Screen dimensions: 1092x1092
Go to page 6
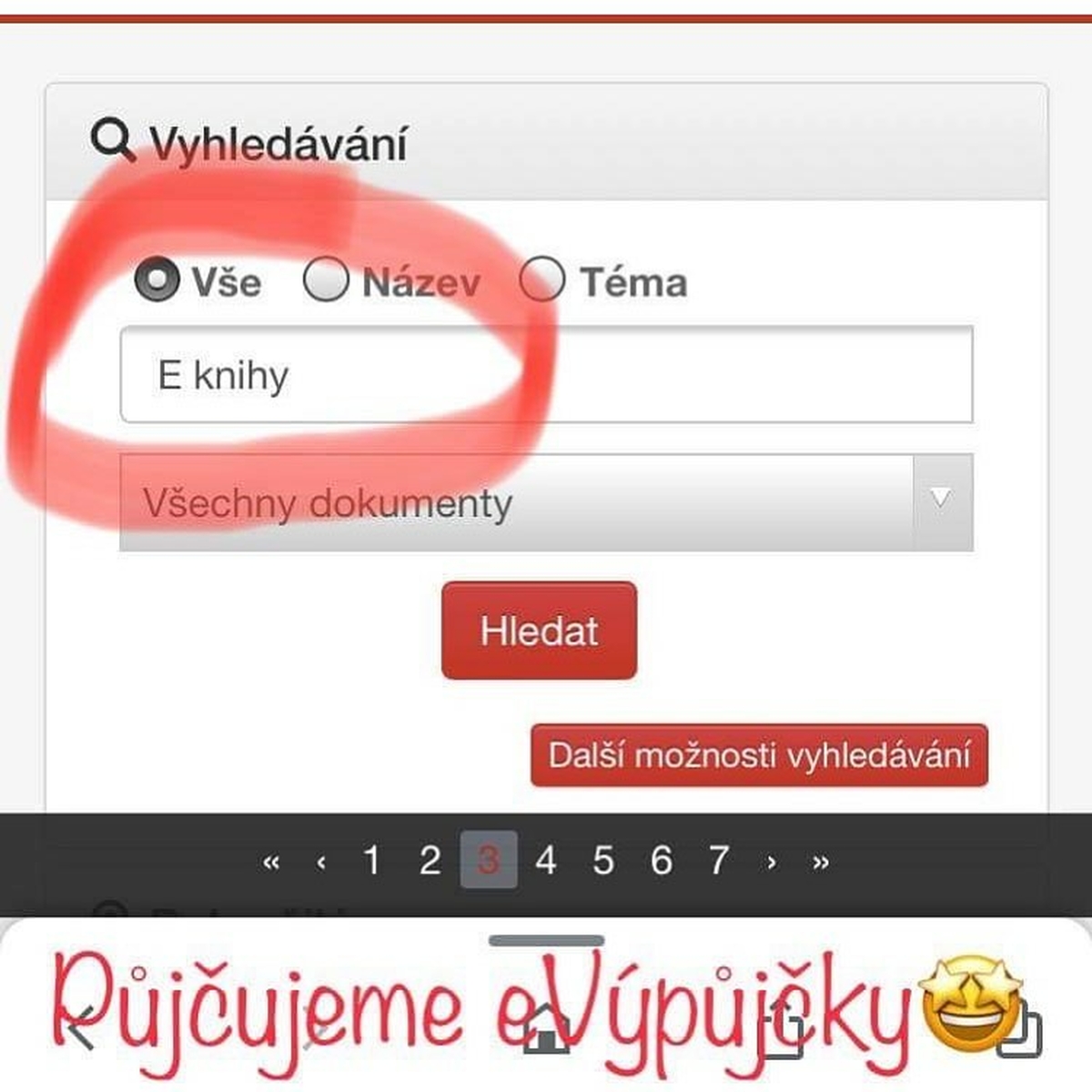(662, 860)
